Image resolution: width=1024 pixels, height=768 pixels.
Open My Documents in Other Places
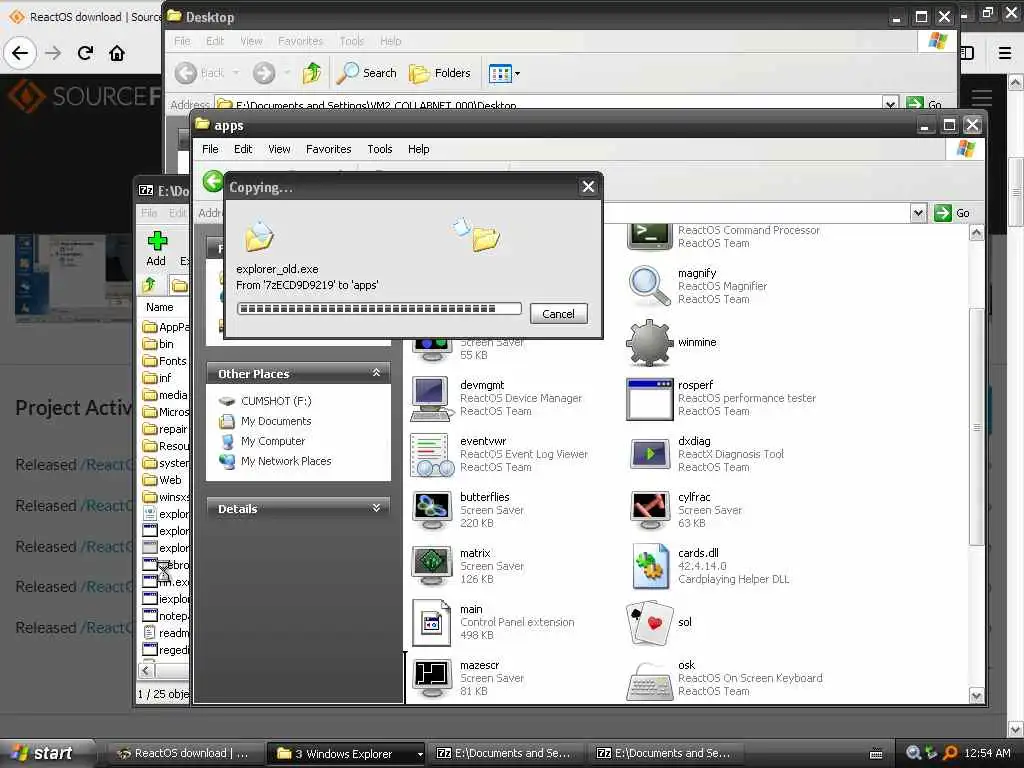point(276,421)
